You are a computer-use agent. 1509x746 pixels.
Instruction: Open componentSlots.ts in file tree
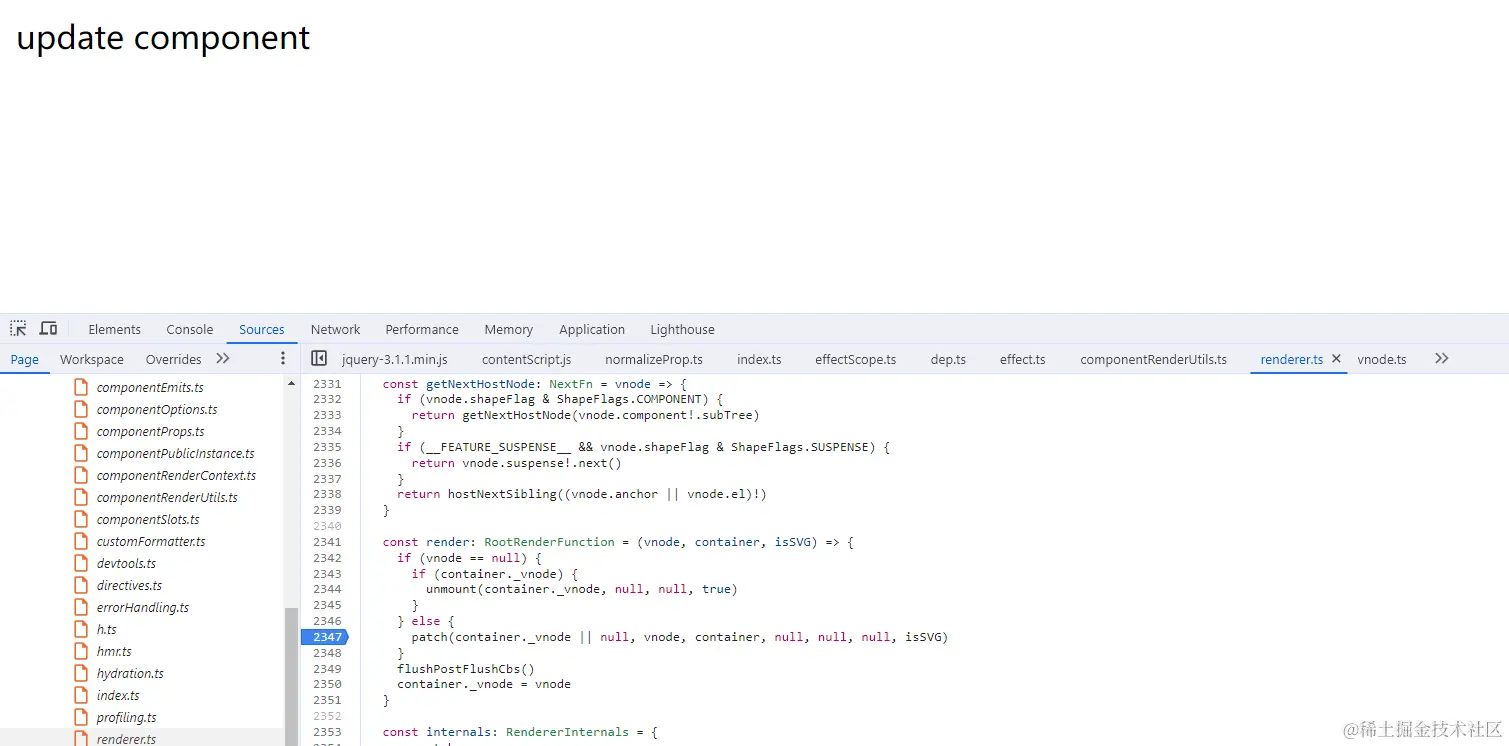click(148, 519)
